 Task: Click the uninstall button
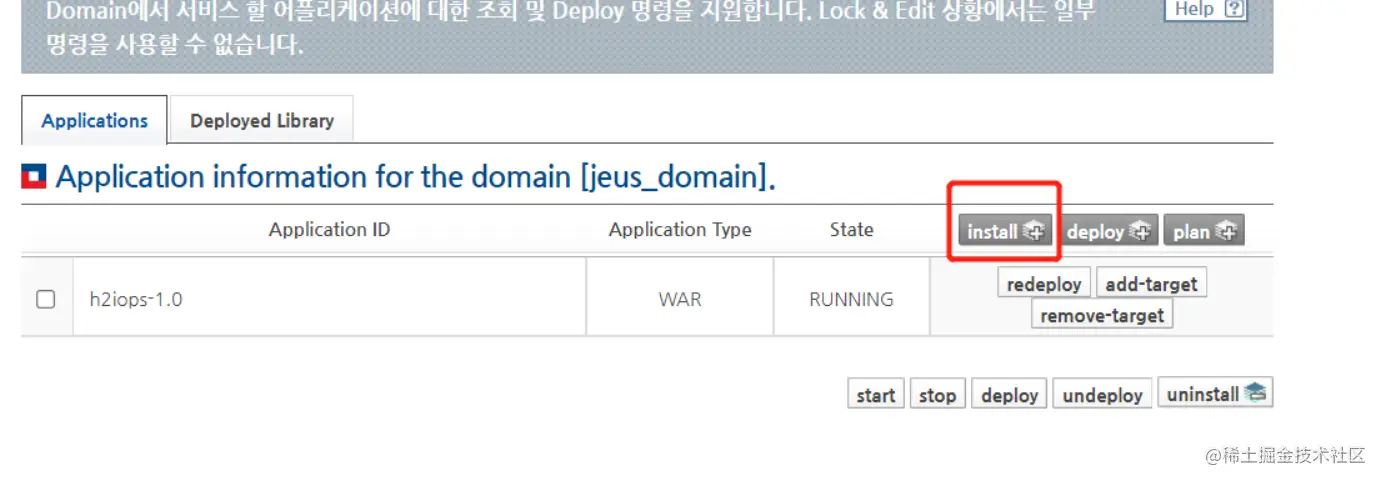tap(1215, 393)
